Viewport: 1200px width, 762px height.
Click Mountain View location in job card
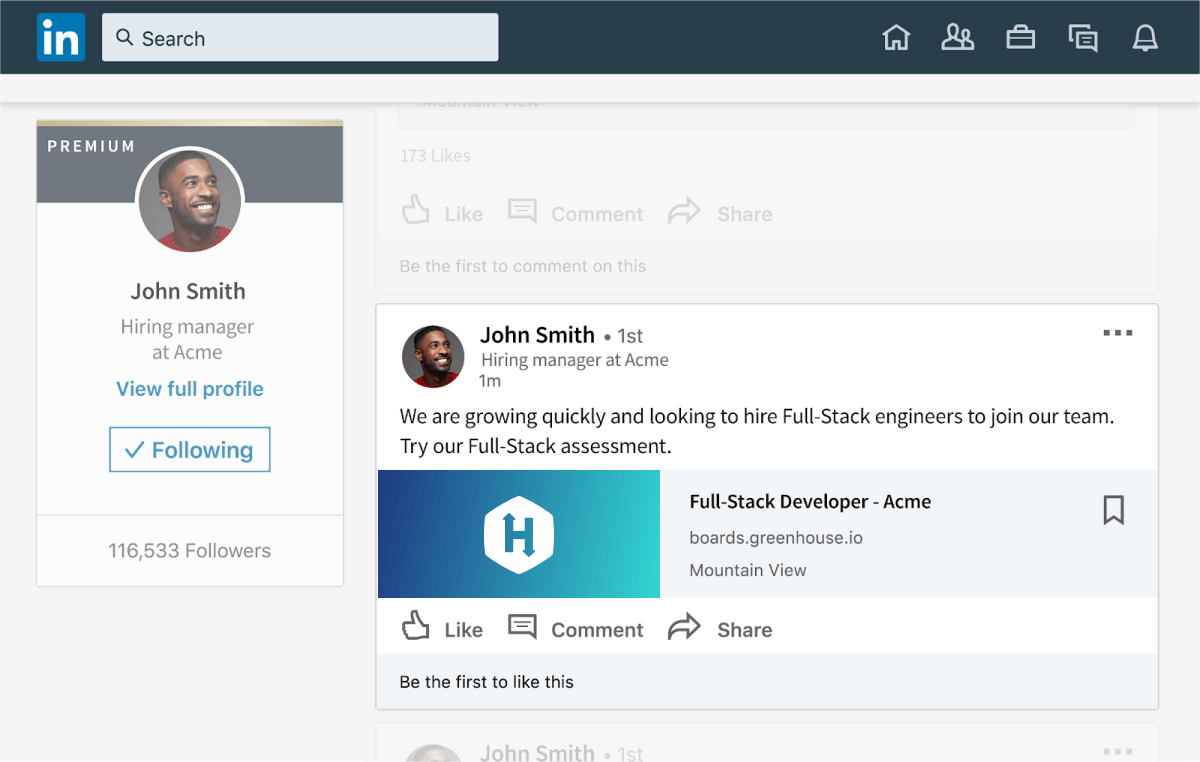[748, 571]
